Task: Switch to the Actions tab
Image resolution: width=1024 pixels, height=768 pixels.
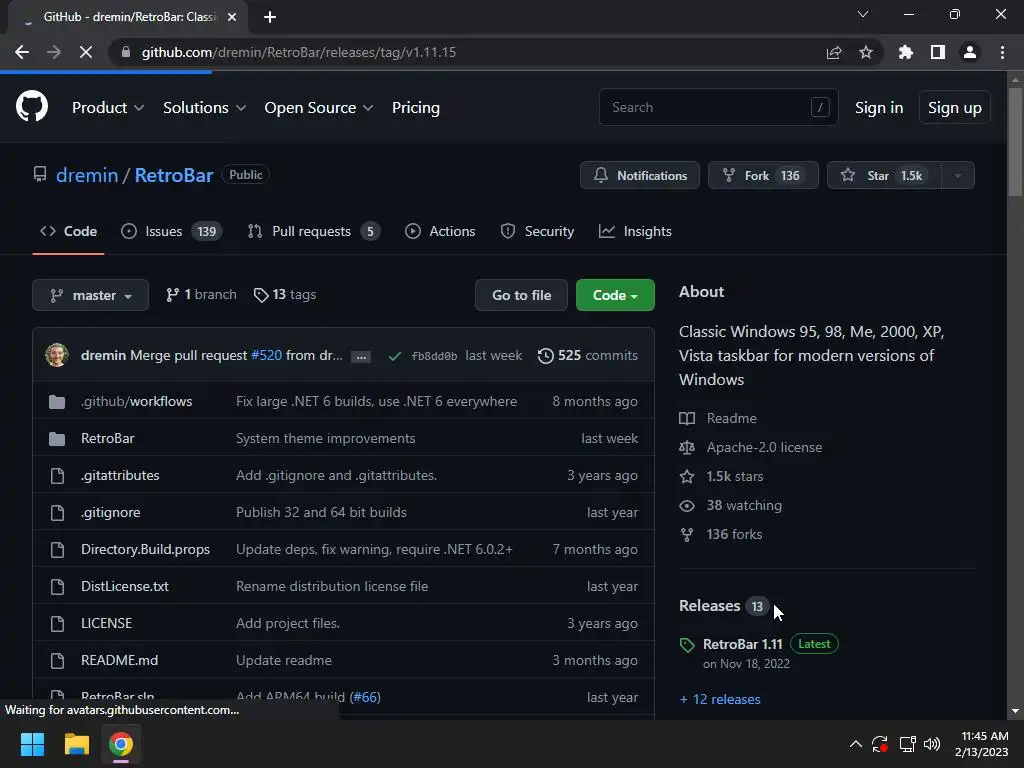Action: (x=440, y=231)
